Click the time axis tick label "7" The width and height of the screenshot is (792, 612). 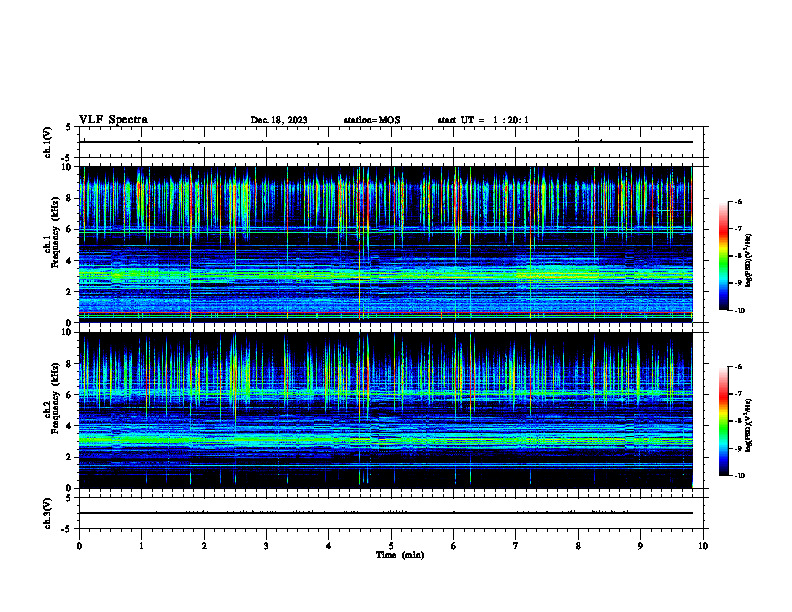(516, 546)
